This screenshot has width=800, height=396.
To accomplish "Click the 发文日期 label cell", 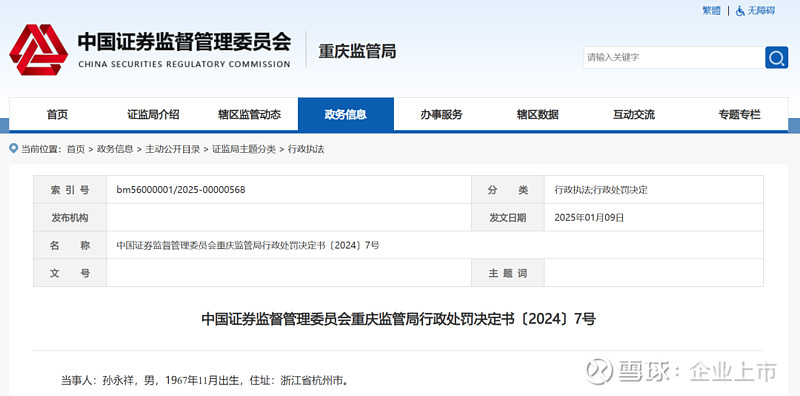I will tap(508, 217).
